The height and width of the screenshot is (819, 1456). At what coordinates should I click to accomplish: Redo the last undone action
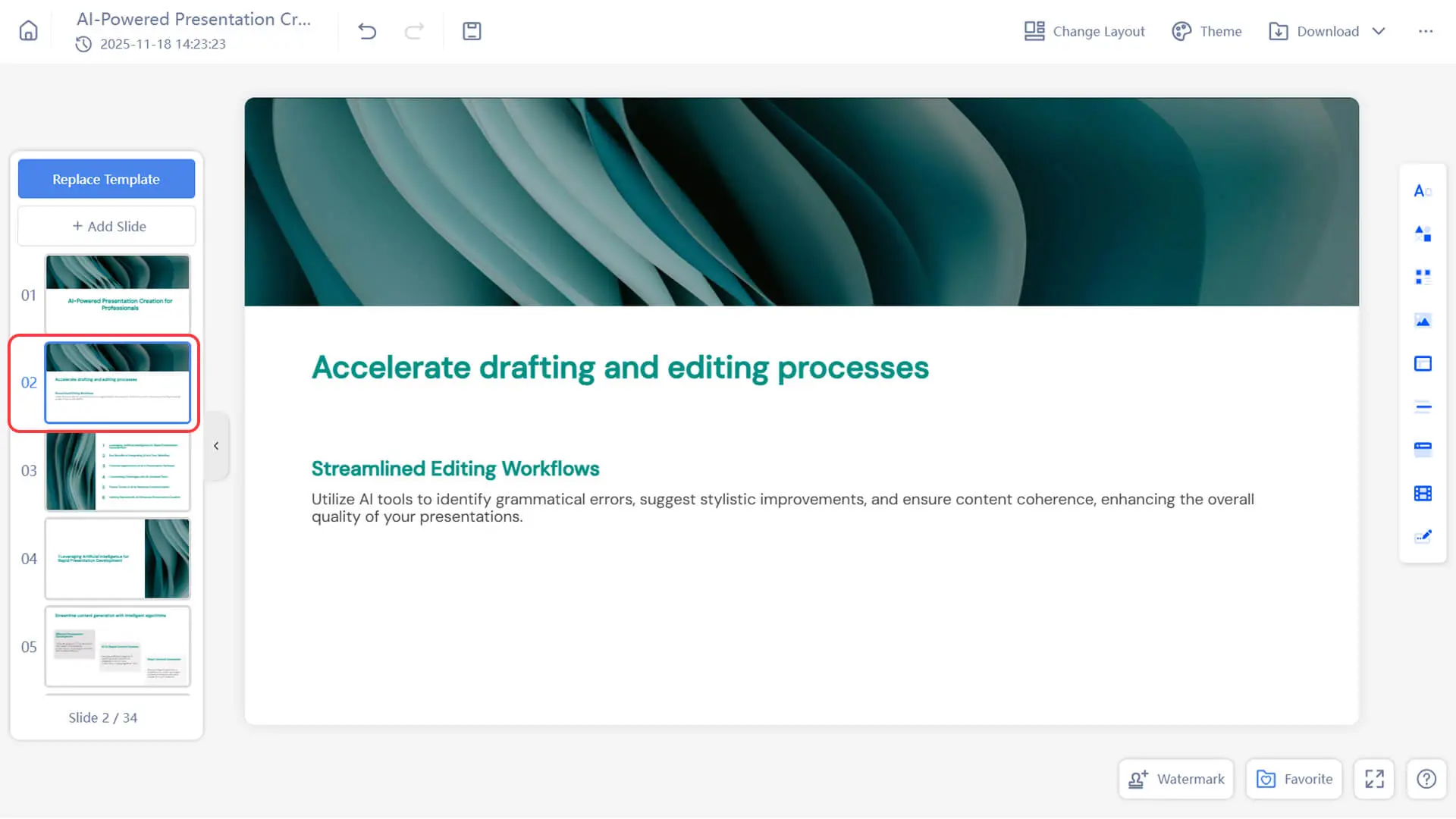tap(414, 31)
